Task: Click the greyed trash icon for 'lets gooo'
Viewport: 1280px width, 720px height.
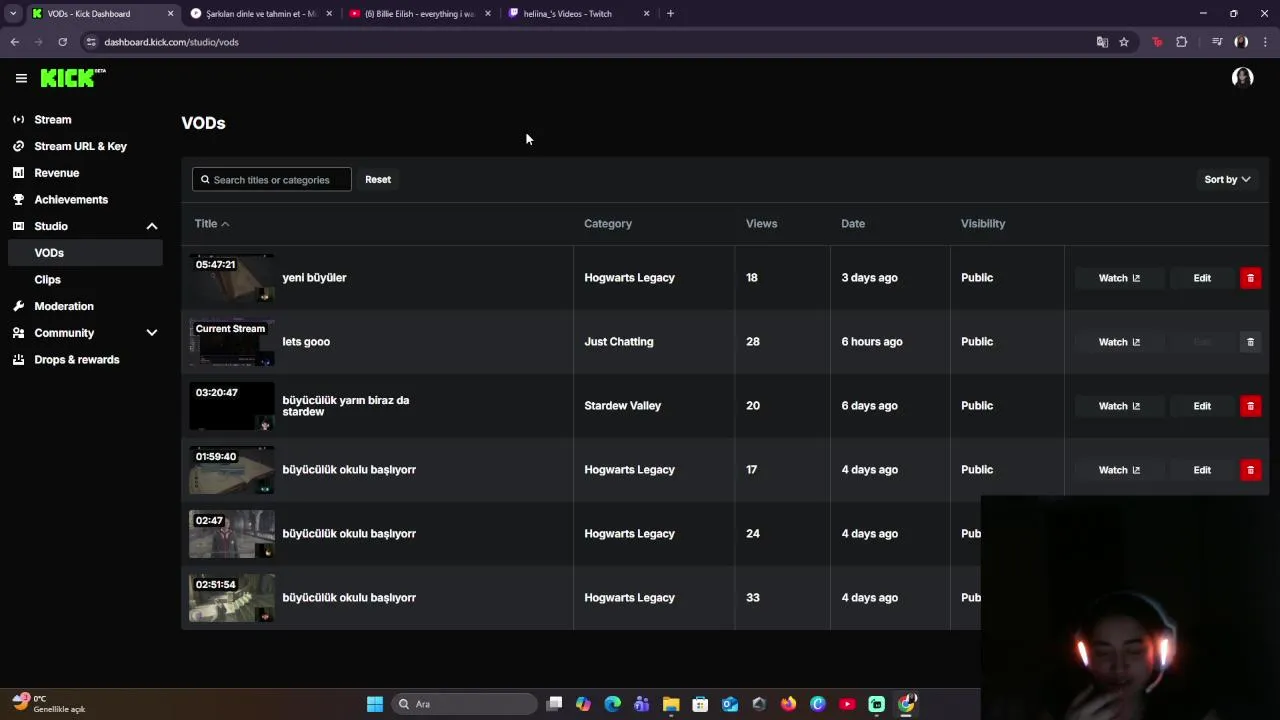Action: tap(1250, 342)
